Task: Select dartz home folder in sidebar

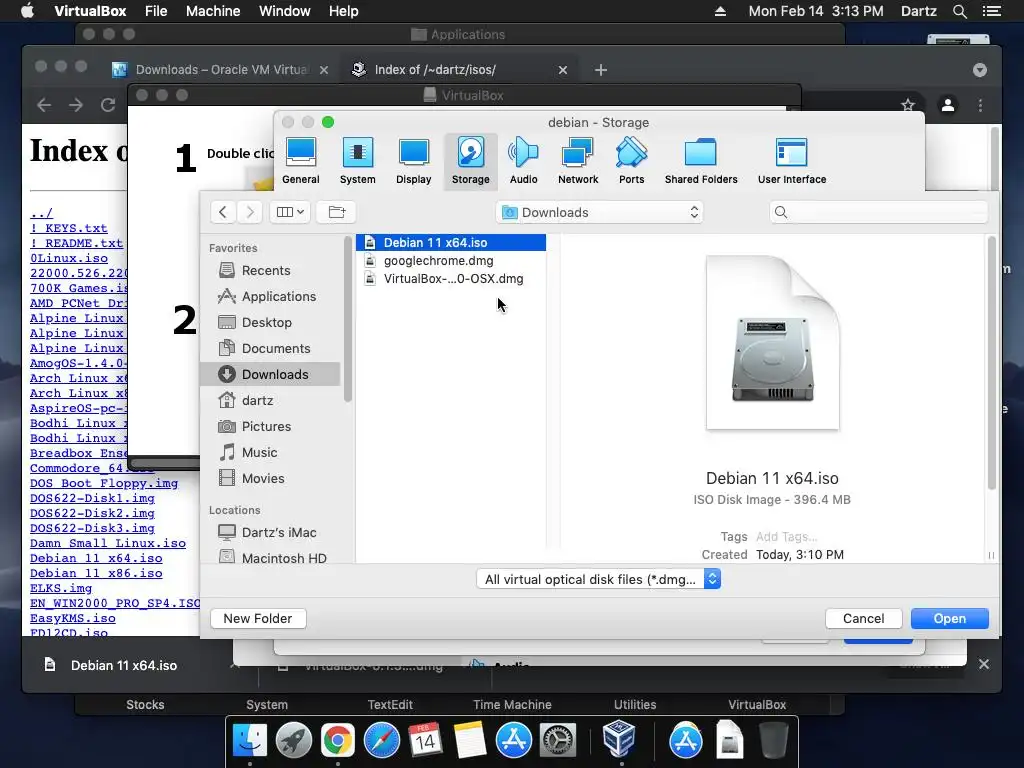Action: [270, 400]
